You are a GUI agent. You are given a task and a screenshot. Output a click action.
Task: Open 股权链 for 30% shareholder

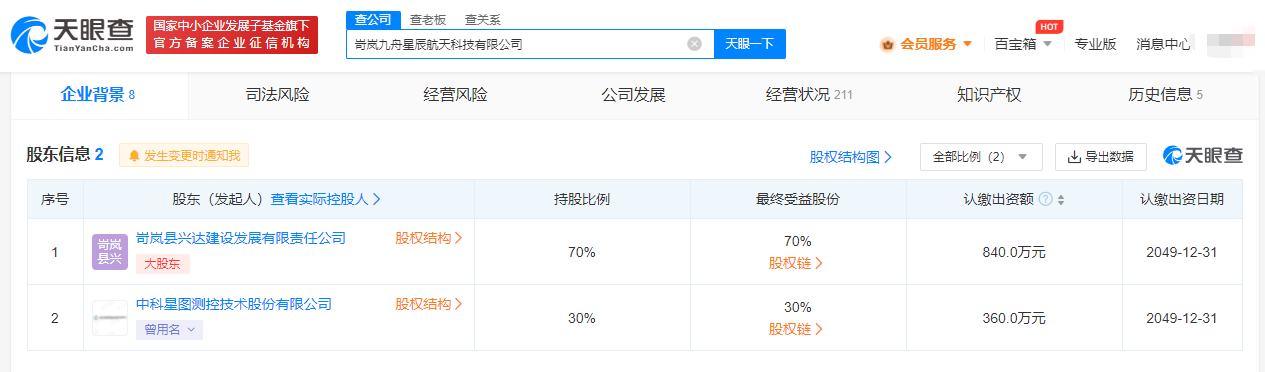pos(795,329)
